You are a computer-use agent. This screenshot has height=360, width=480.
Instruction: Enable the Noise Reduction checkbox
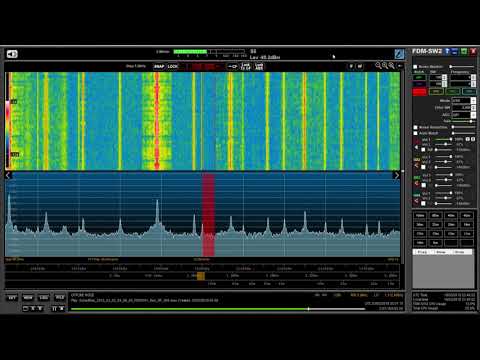pyautogui.click(x=415, y=127)
